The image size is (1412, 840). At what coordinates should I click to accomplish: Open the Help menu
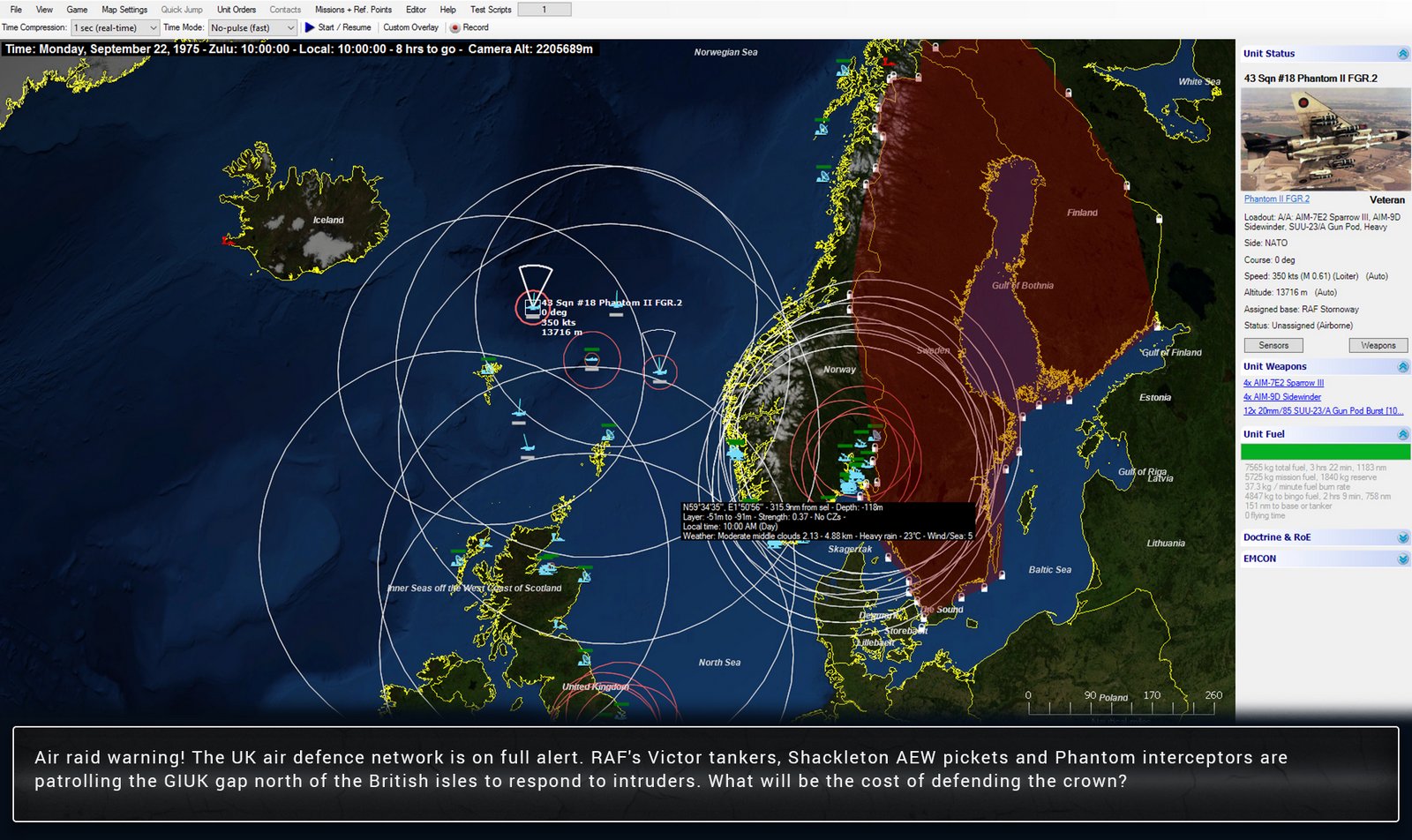click(x=448, y=10)
